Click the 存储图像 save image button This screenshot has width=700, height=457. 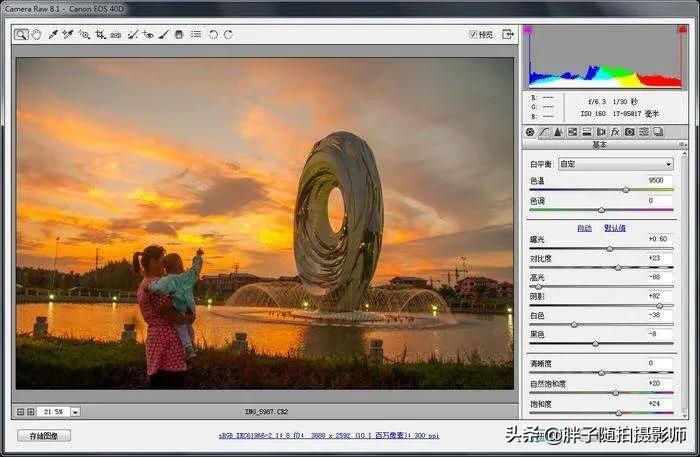tap(44, 435)
